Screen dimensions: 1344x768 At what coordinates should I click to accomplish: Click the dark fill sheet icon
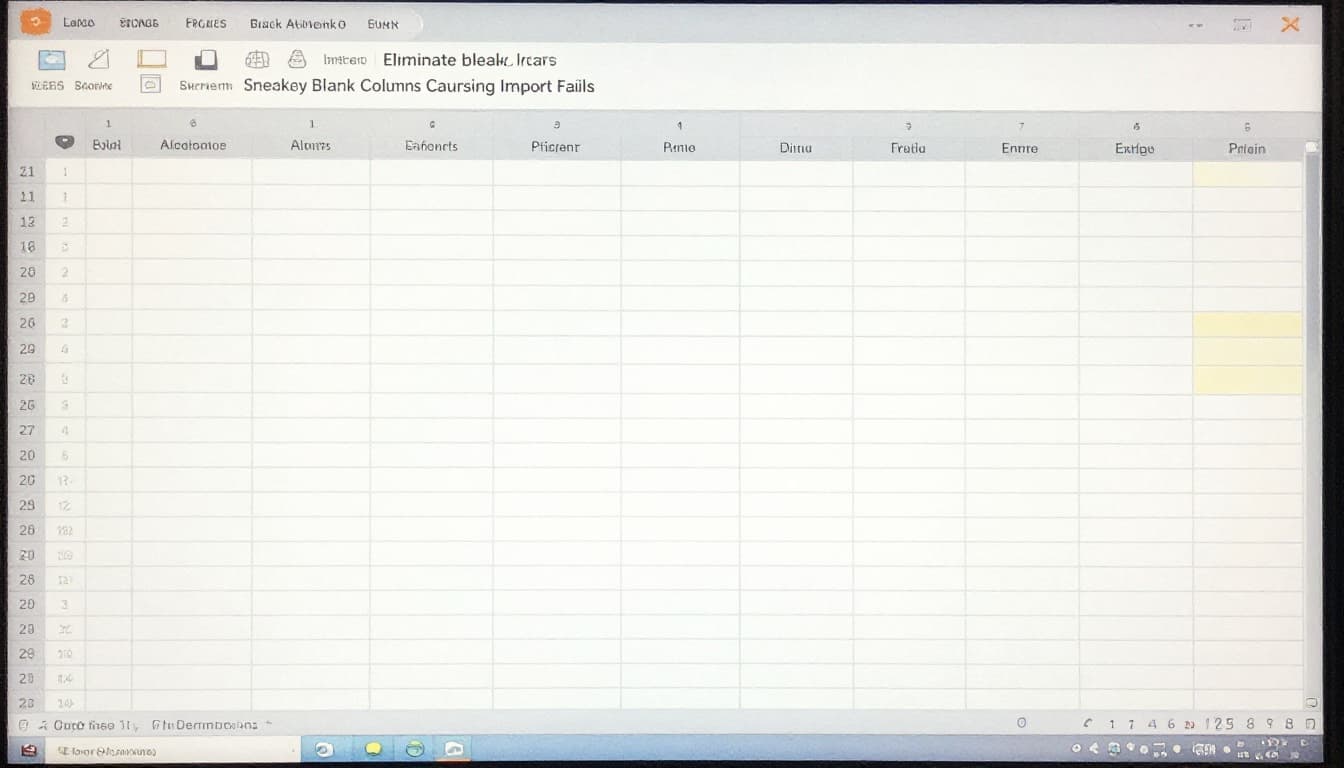205,59
